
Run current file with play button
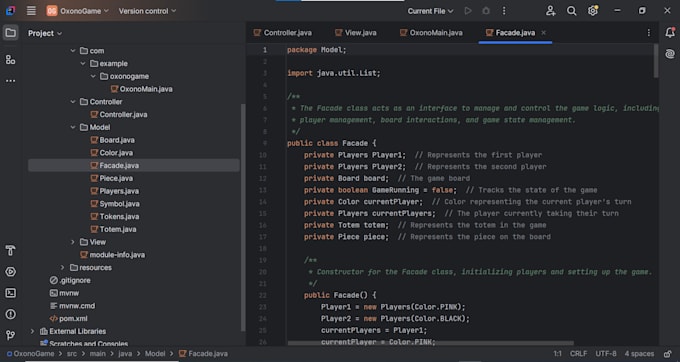(468, 11)
